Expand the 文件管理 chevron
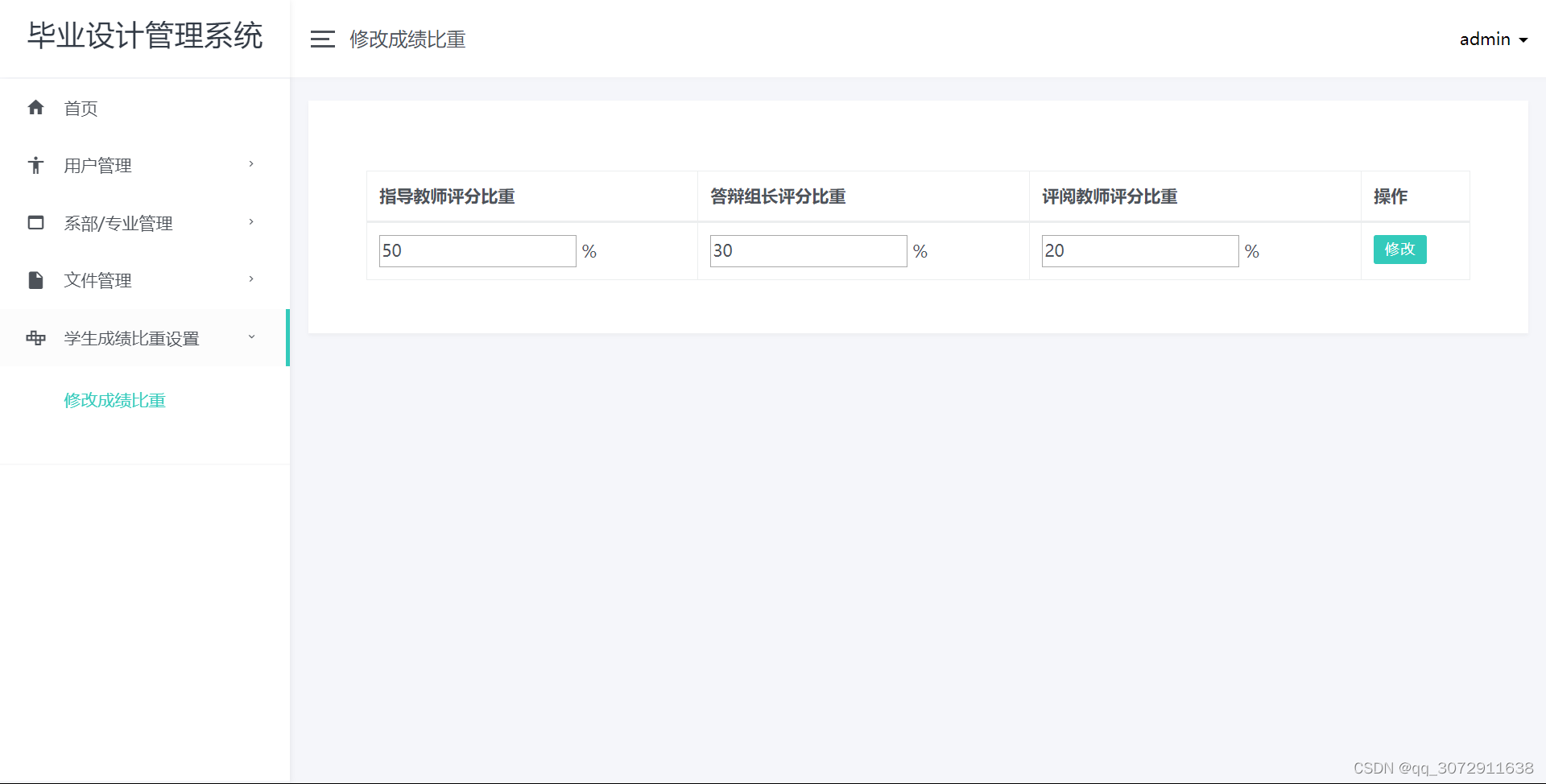Viewport: 1546px width, 784px height. (251, 279)
